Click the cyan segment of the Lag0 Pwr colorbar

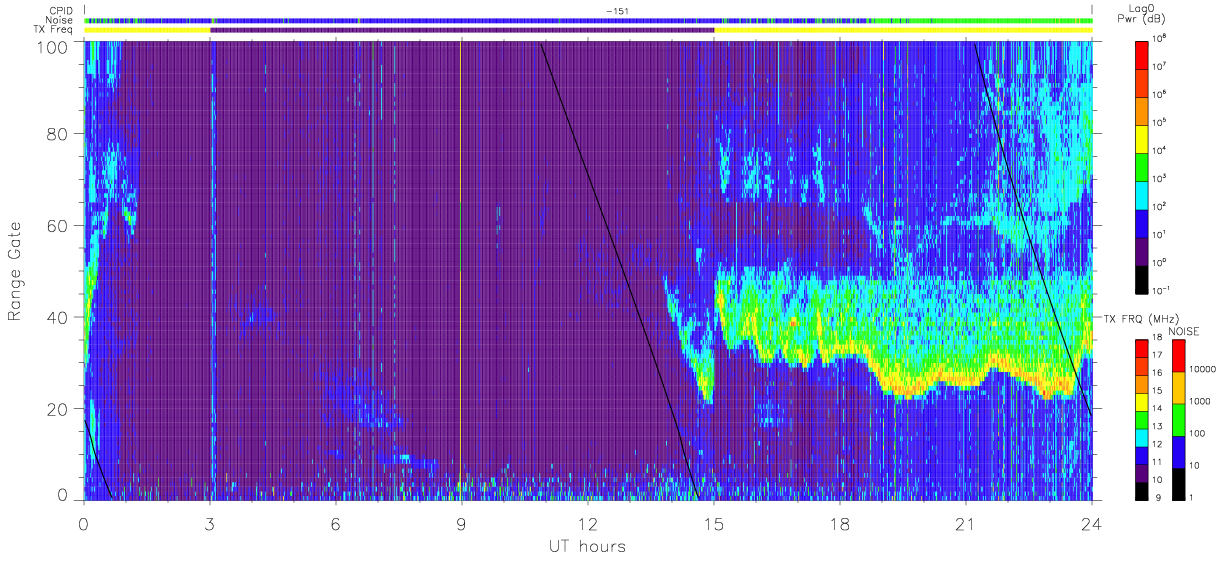coord(1142,193)
